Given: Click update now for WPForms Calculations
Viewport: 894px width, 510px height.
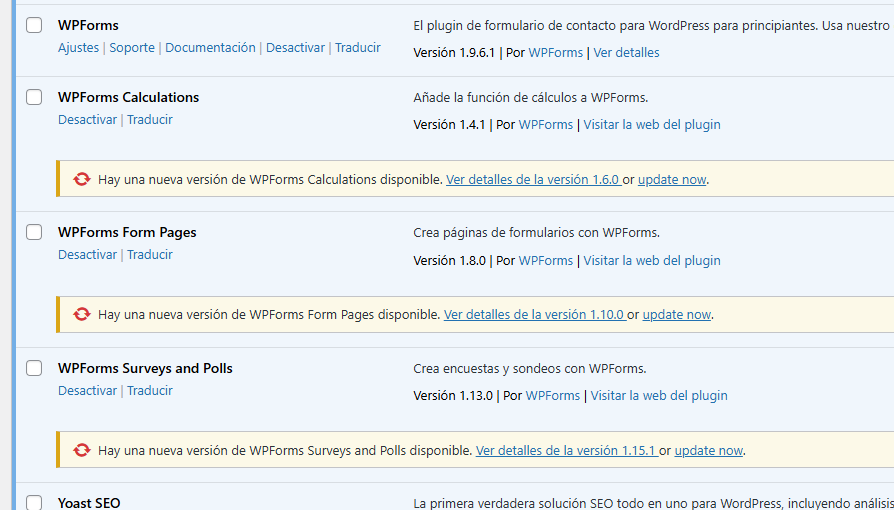Looking at the screenshot, I should pos(672,179).
